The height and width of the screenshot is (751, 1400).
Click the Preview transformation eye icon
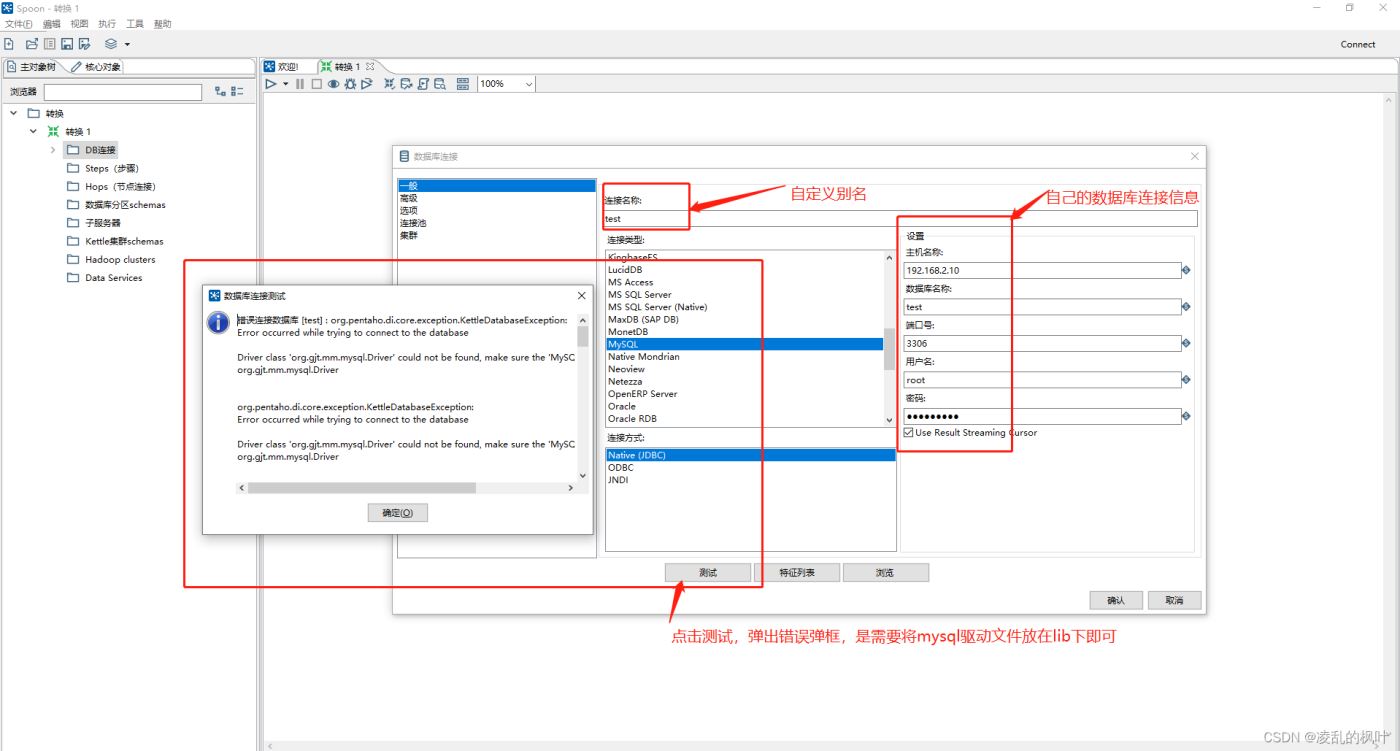tap(333, 84)
